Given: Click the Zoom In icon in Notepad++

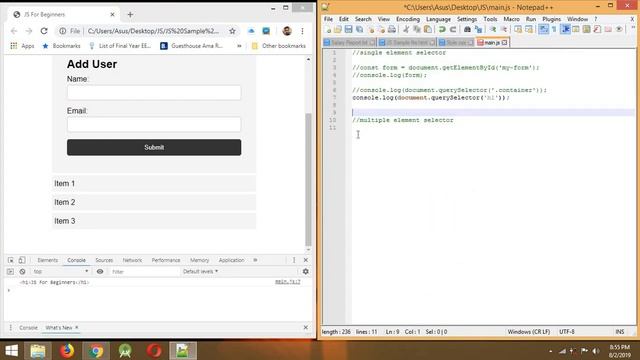Looking at the screenshot, I should tap(493, 29).
